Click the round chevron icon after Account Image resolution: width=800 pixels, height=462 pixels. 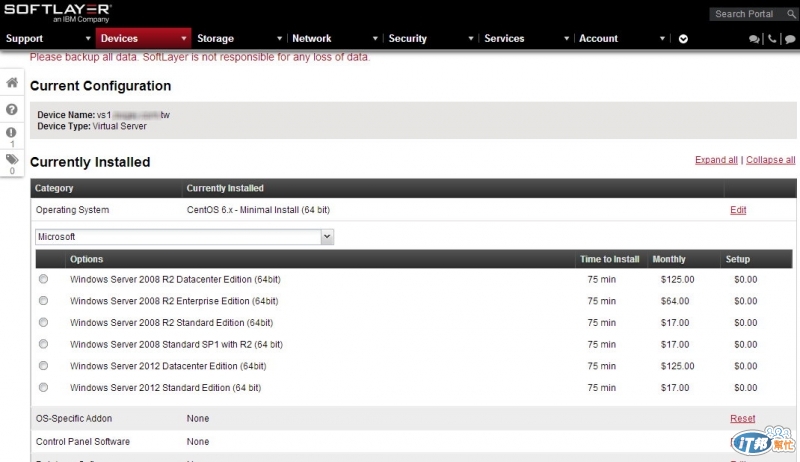[683, 39]
